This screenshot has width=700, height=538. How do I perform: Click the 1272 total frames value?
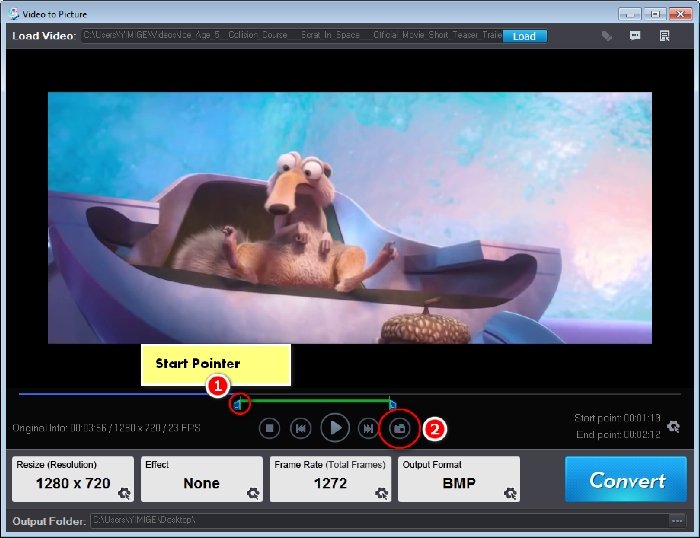coord(330,483)
